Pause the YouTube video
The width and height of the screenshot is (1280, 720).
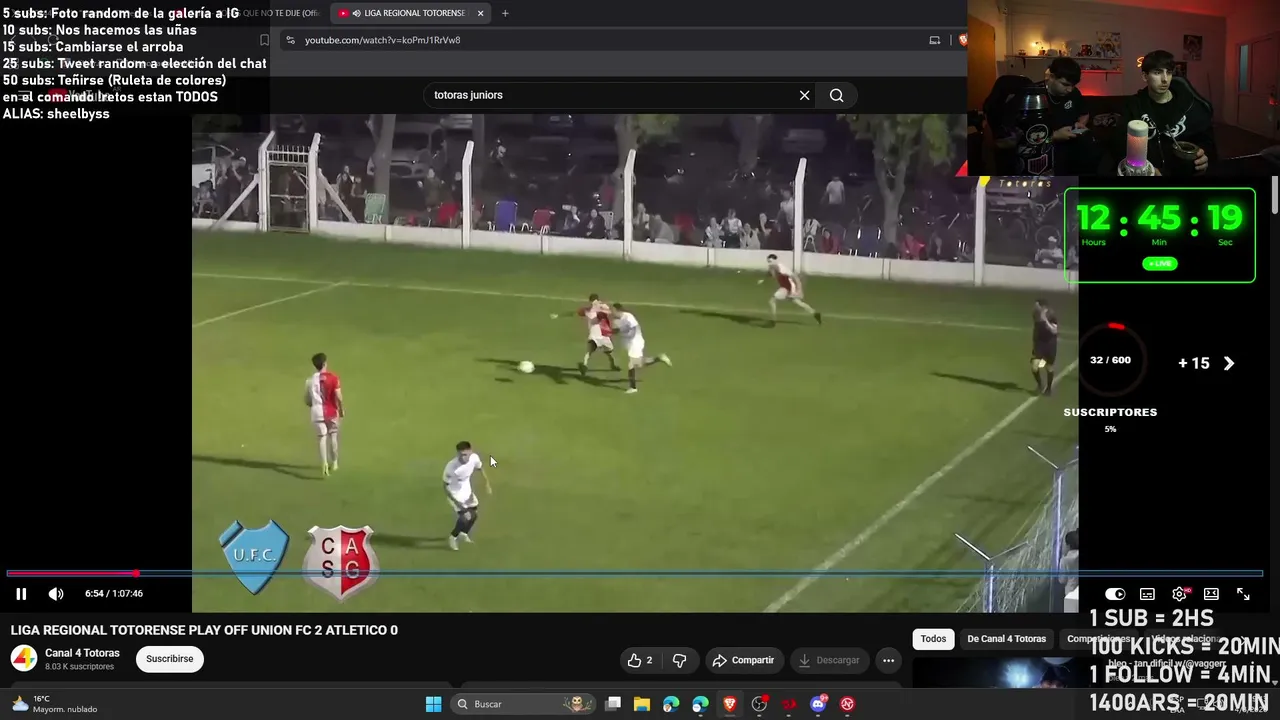[x=21, y=594]
